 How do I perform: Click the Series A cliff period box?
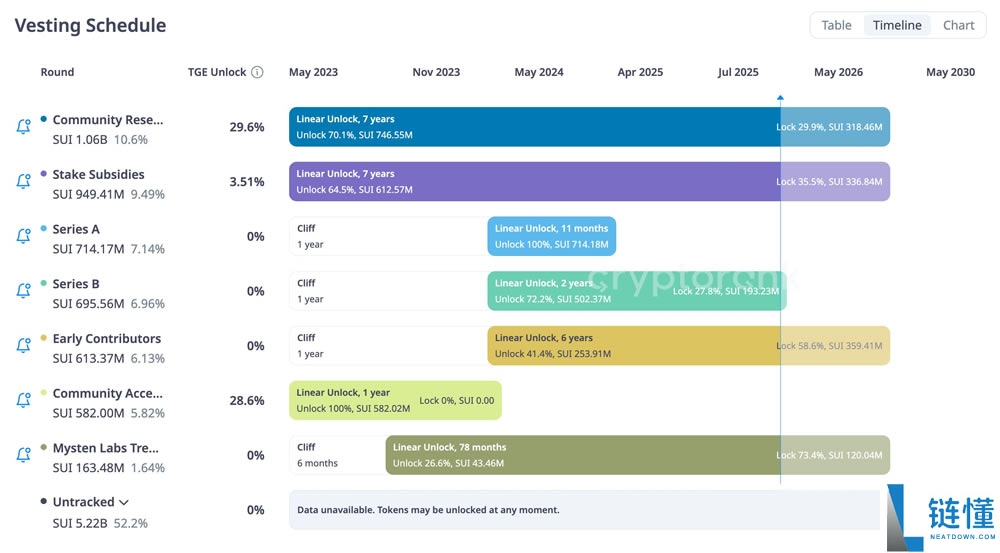pyautogui.click(x=387, y=236)
